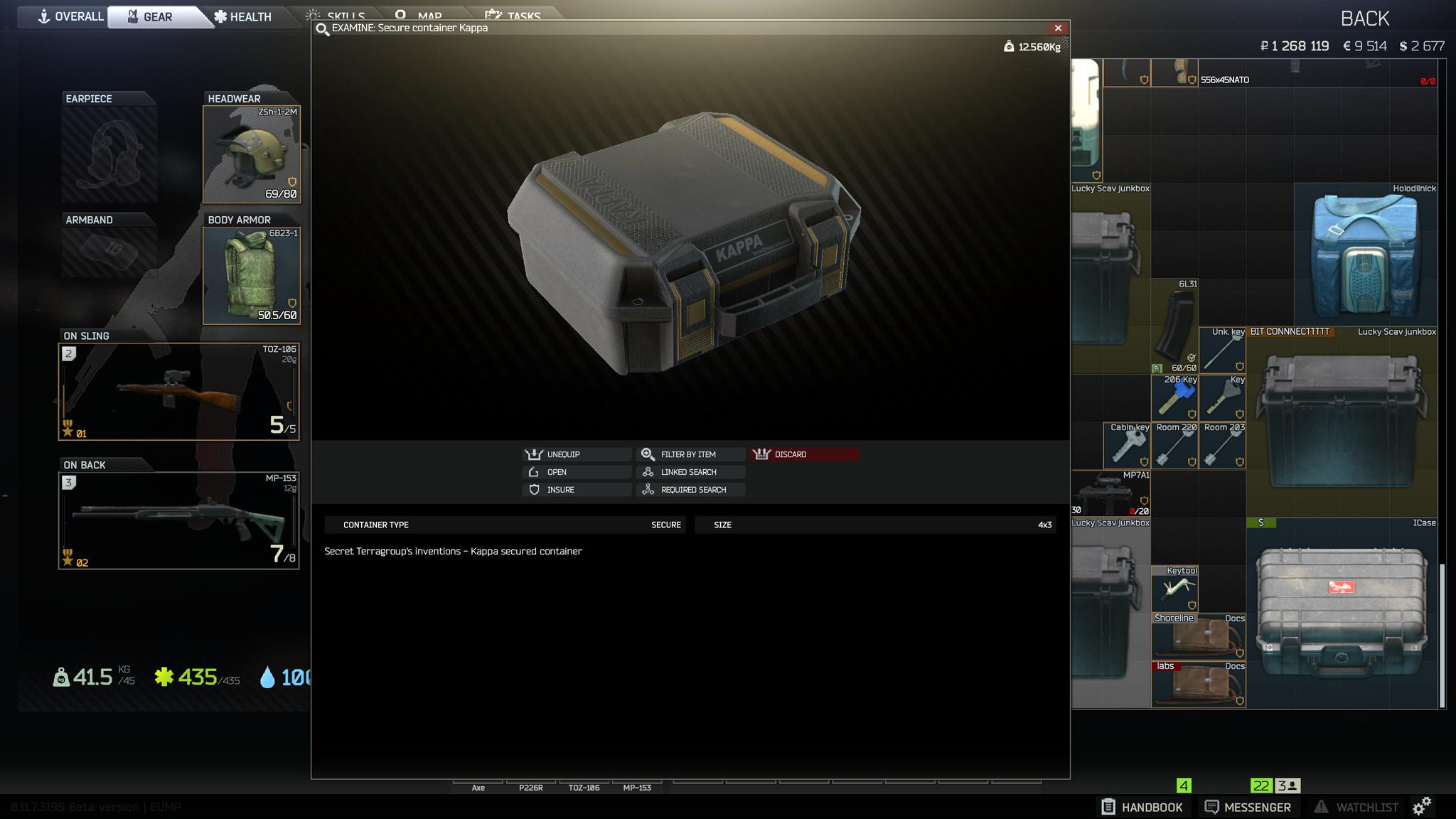Click REQUIRED SEARCH

[x=690, y=490]
